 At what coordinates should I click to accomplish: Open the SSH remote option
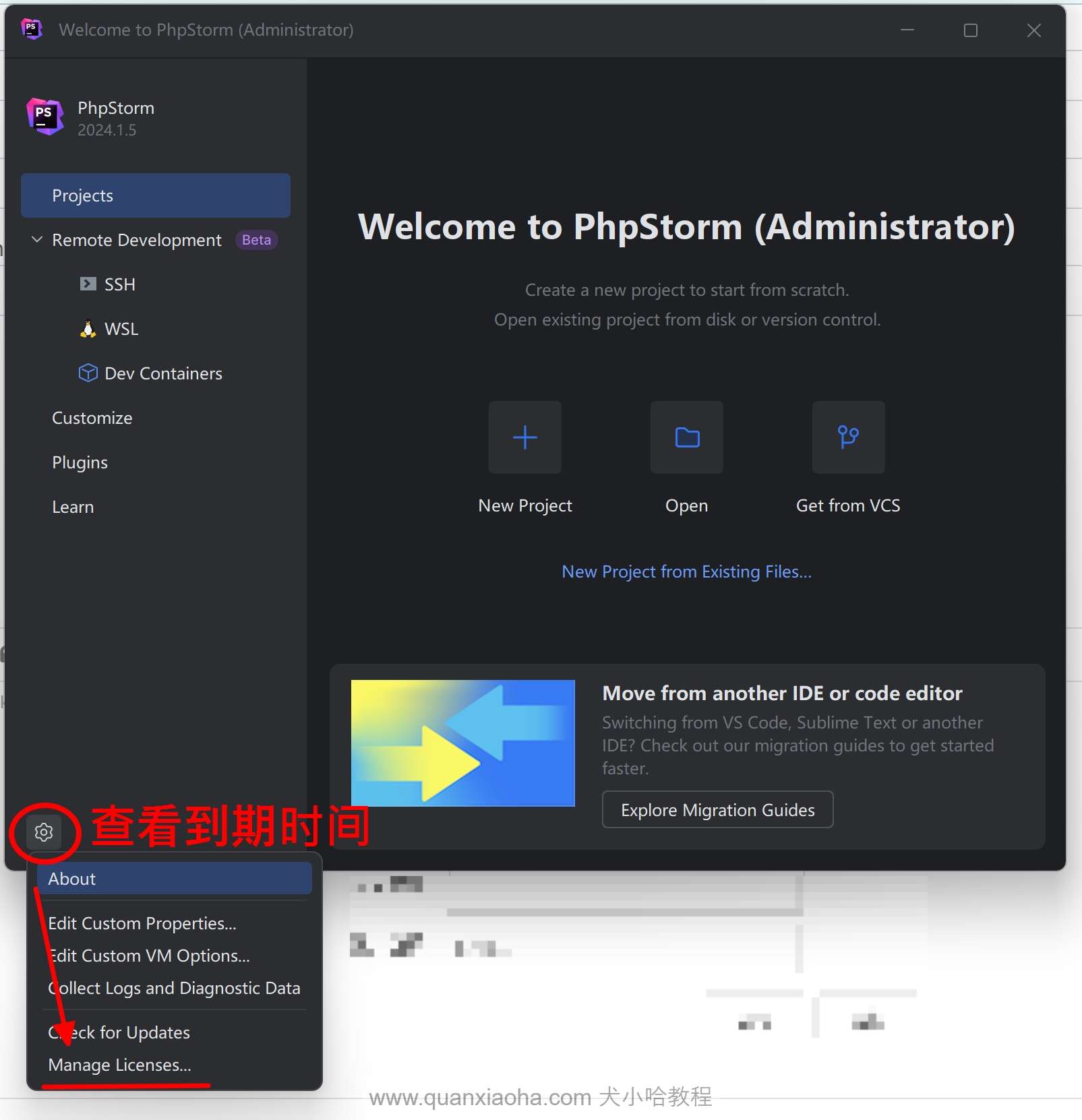pyautogui.click(x=119, y=284)
